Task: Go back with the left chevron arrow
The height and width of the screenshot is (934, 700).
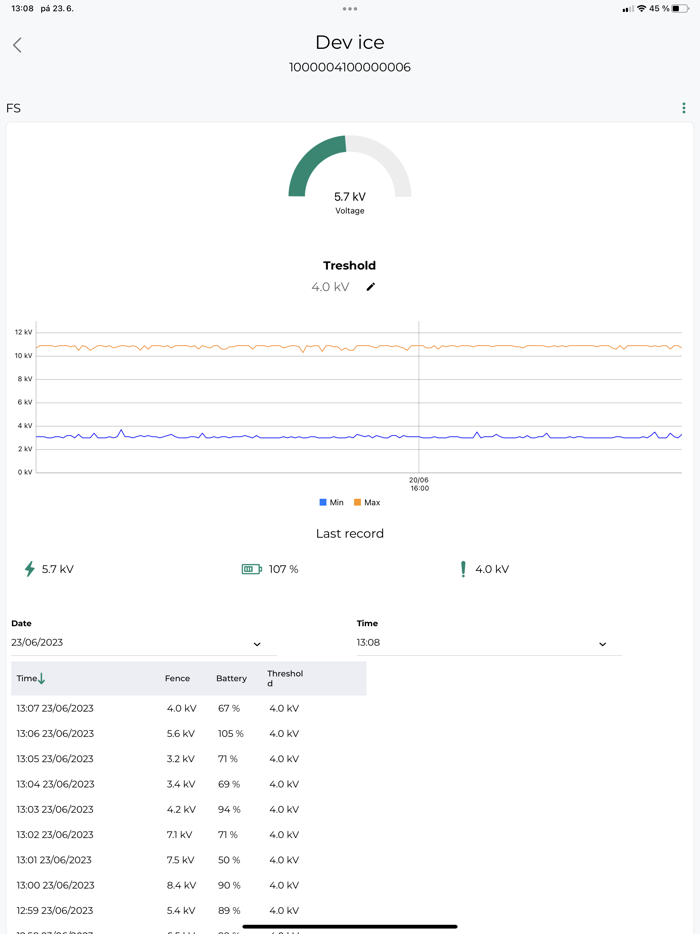Action: (17, 45)
